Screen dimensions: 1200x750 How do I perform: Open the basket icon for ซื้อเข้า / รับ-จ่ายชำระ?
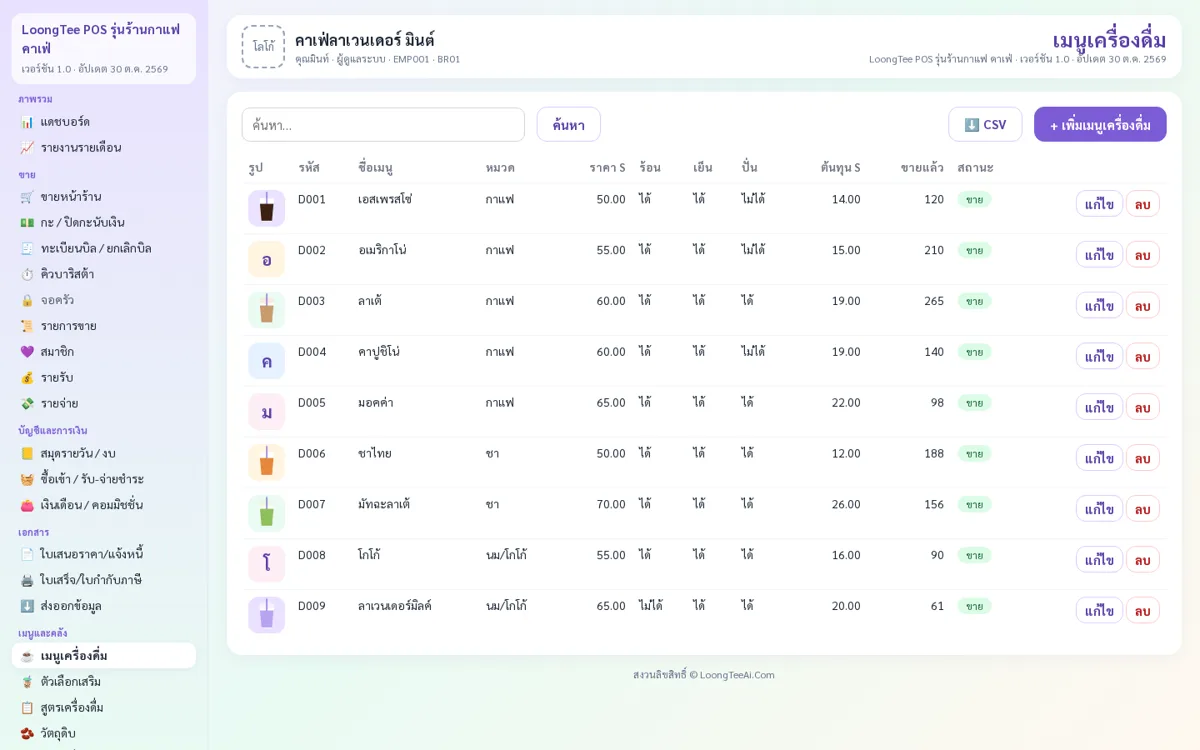[x=27, y=479]
